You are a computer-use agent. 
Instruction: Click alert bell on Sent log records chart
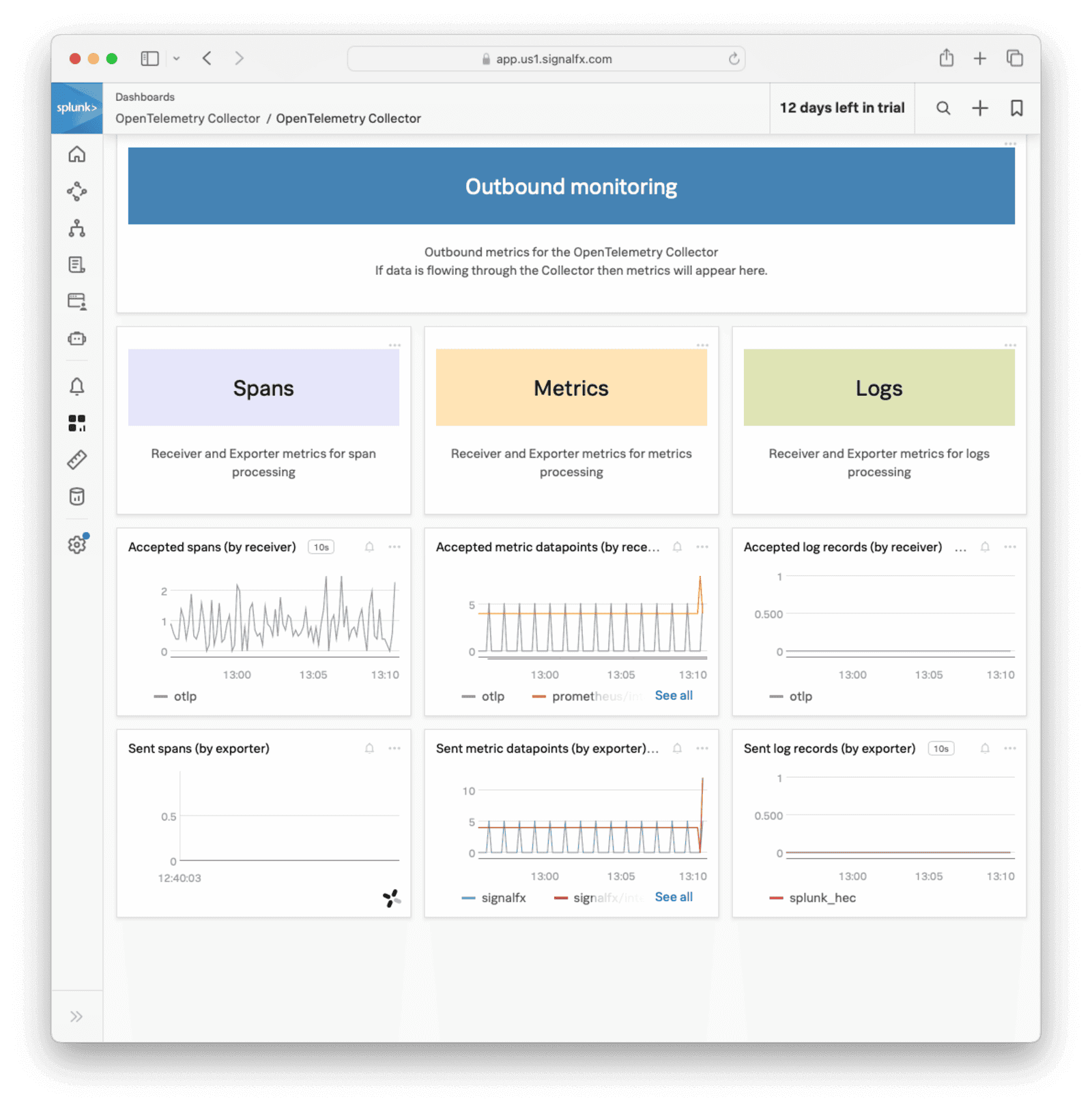[985, 748]
